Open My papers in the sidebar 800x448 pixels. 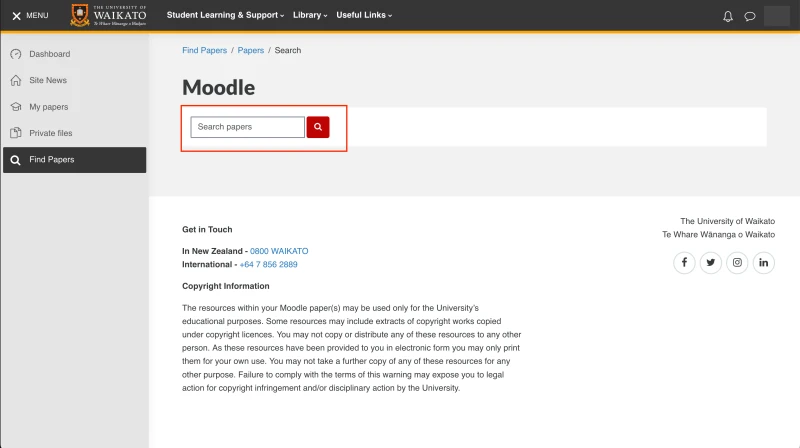pyautogui.click(x=74, y=107)
